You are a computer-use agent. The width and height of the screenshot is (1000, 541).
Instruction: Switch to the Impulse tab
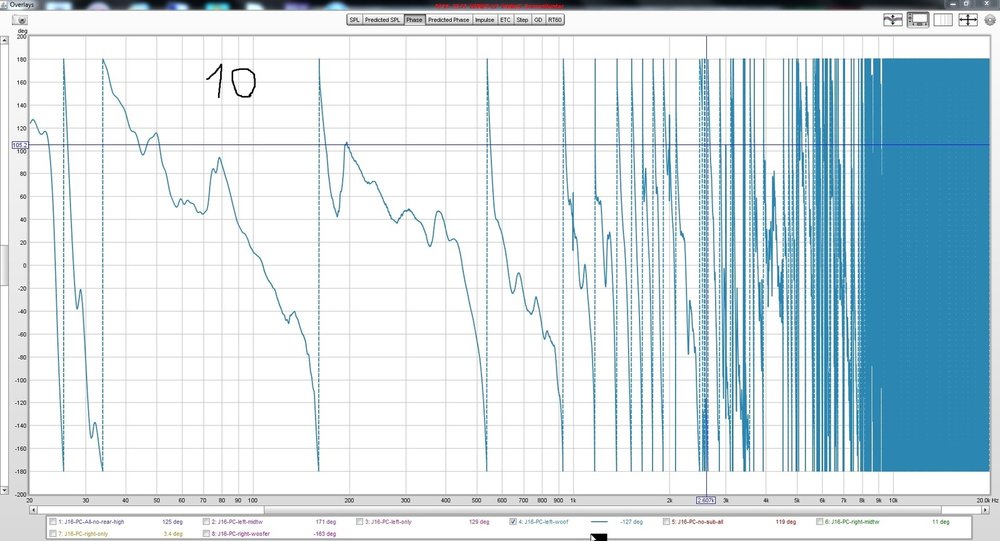pos(485,20)
